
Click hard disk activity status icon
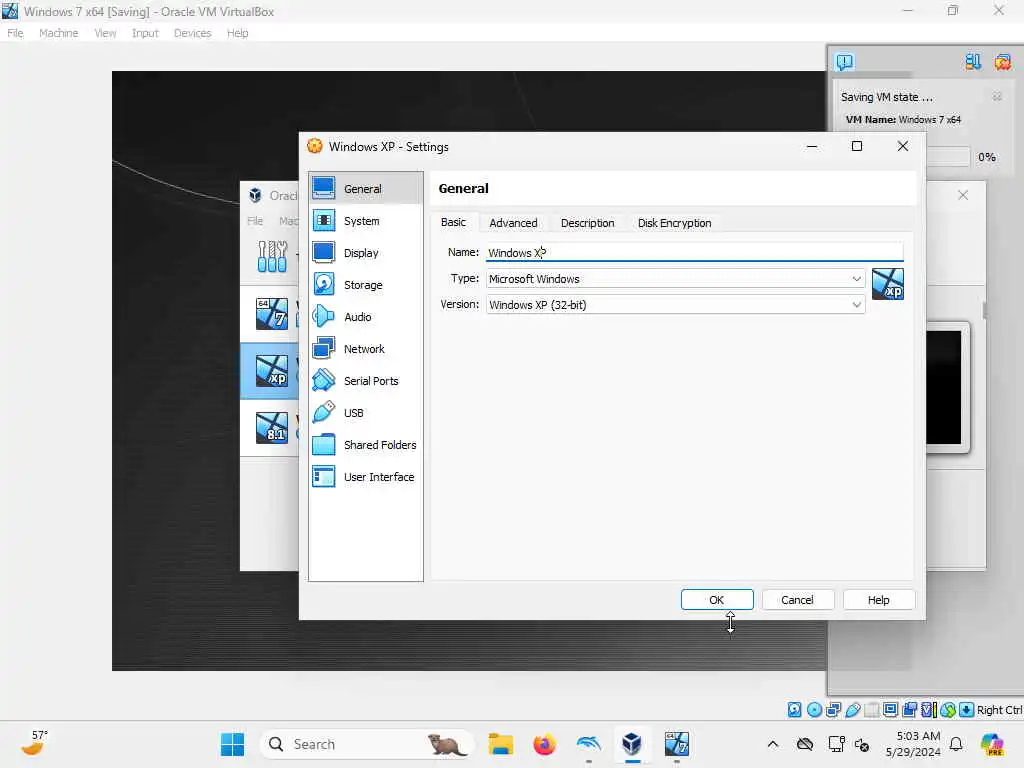click(794, 710)
